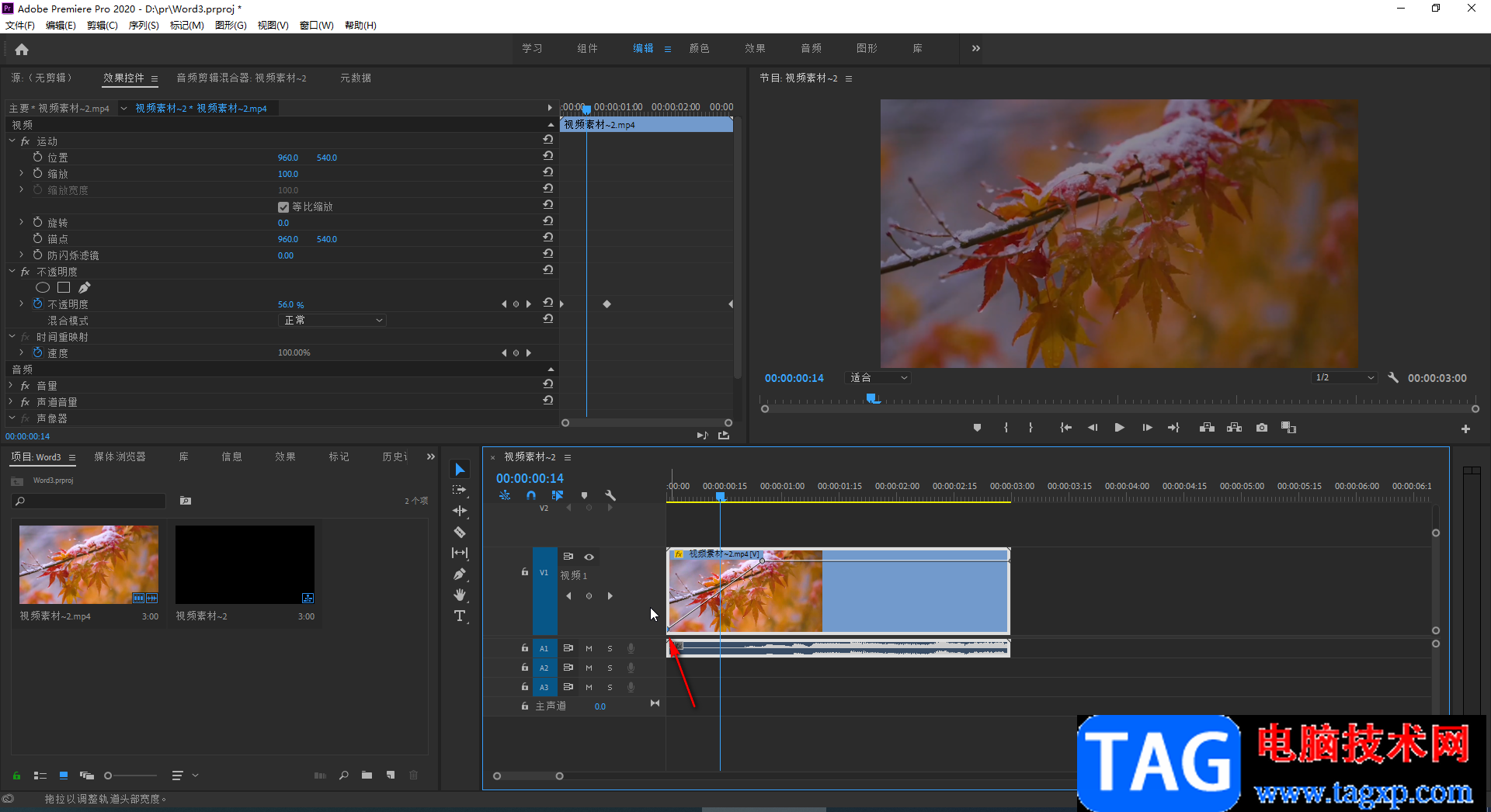This screenshot has width=1491, height=812.
Task: Mute audio track A1
Action: coord(589,648)
